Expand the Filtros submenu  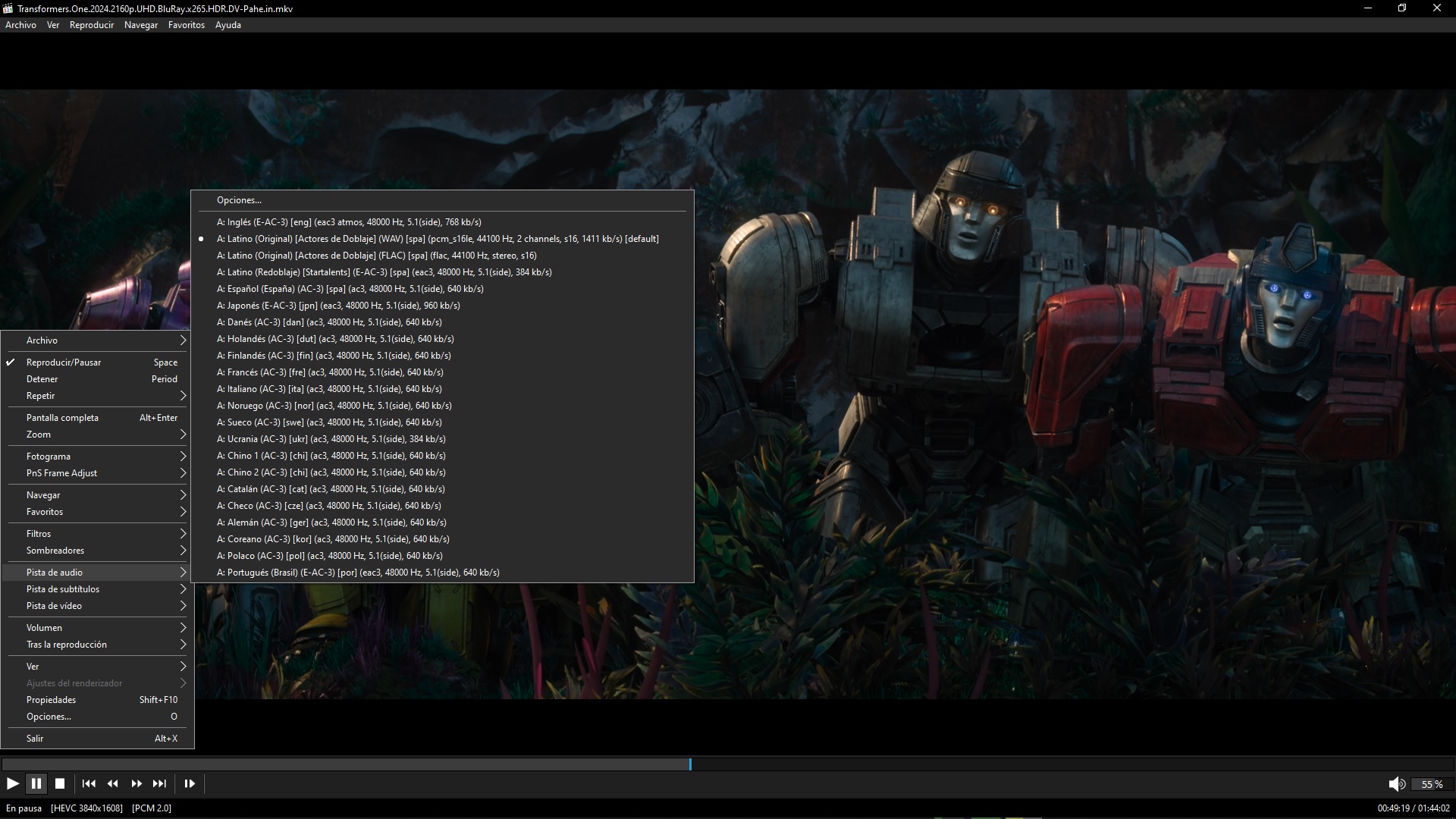coord(97,534)
